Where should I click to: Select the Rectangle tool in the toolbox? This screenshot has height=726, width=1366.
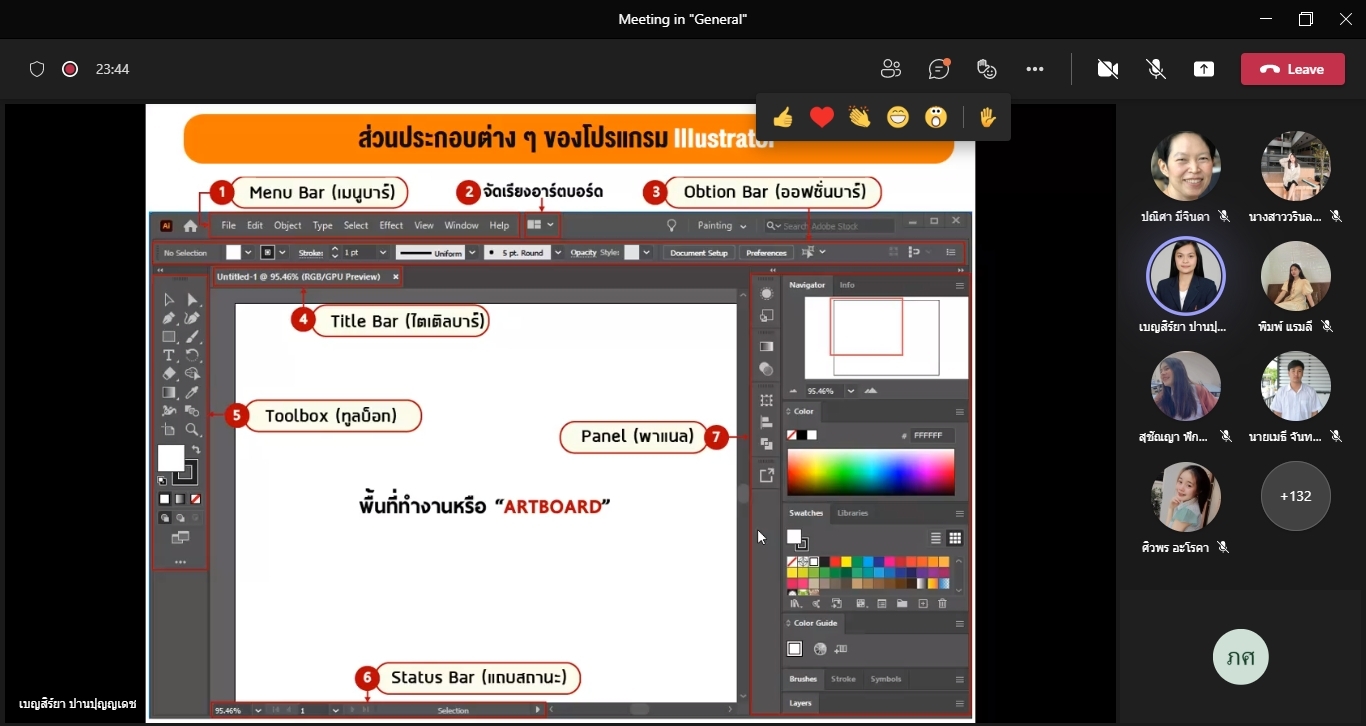point(169,337)
